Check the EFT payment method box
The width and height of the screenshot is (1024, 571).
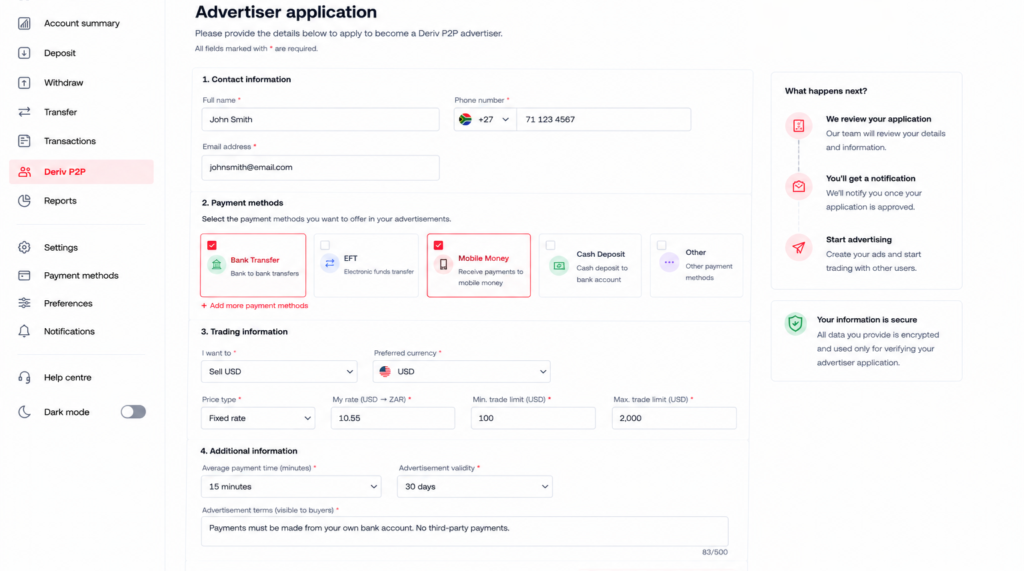coord(325,246)
